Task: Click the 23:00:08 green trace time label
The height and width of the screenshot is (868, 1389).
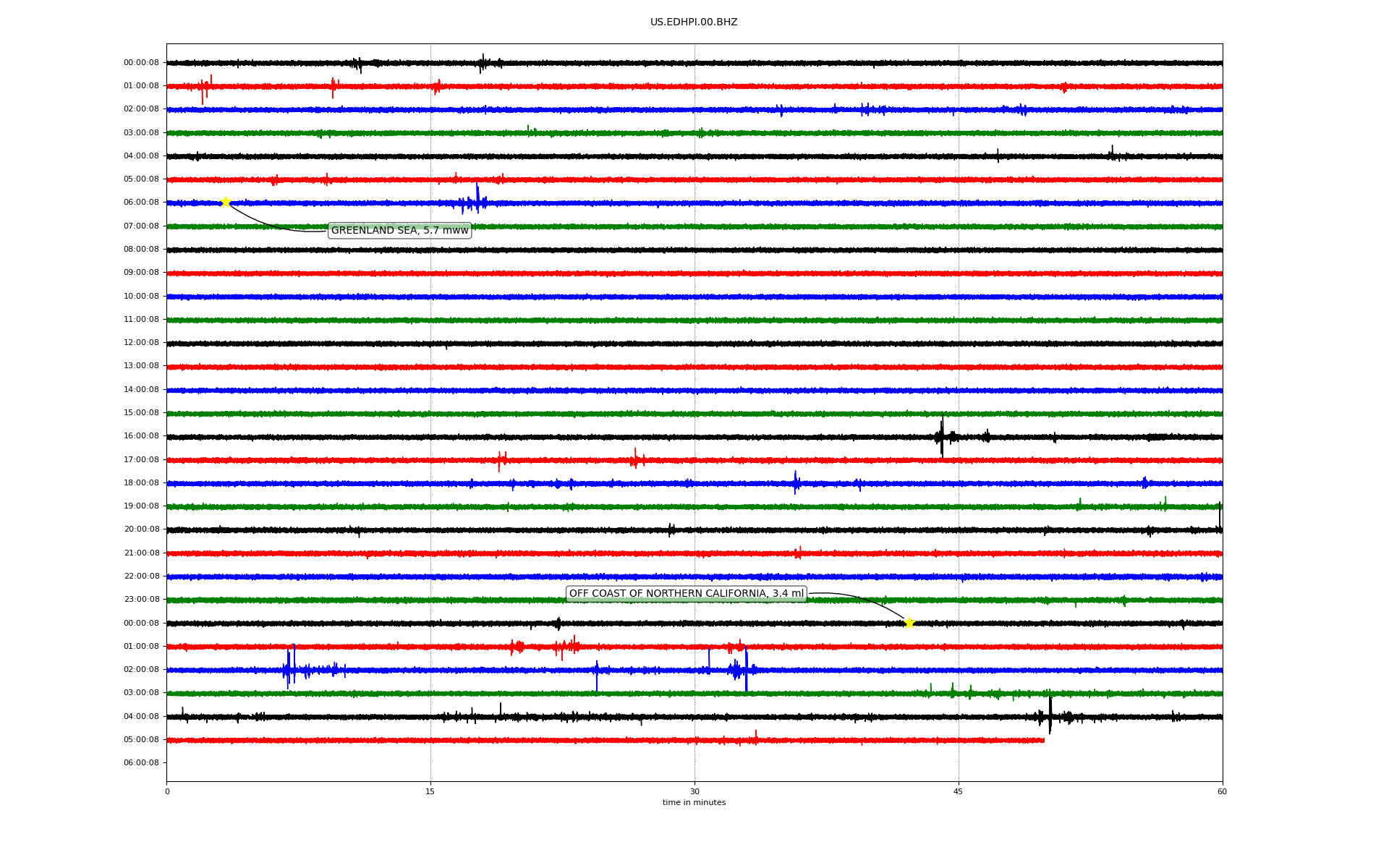Action: (141, 600)
